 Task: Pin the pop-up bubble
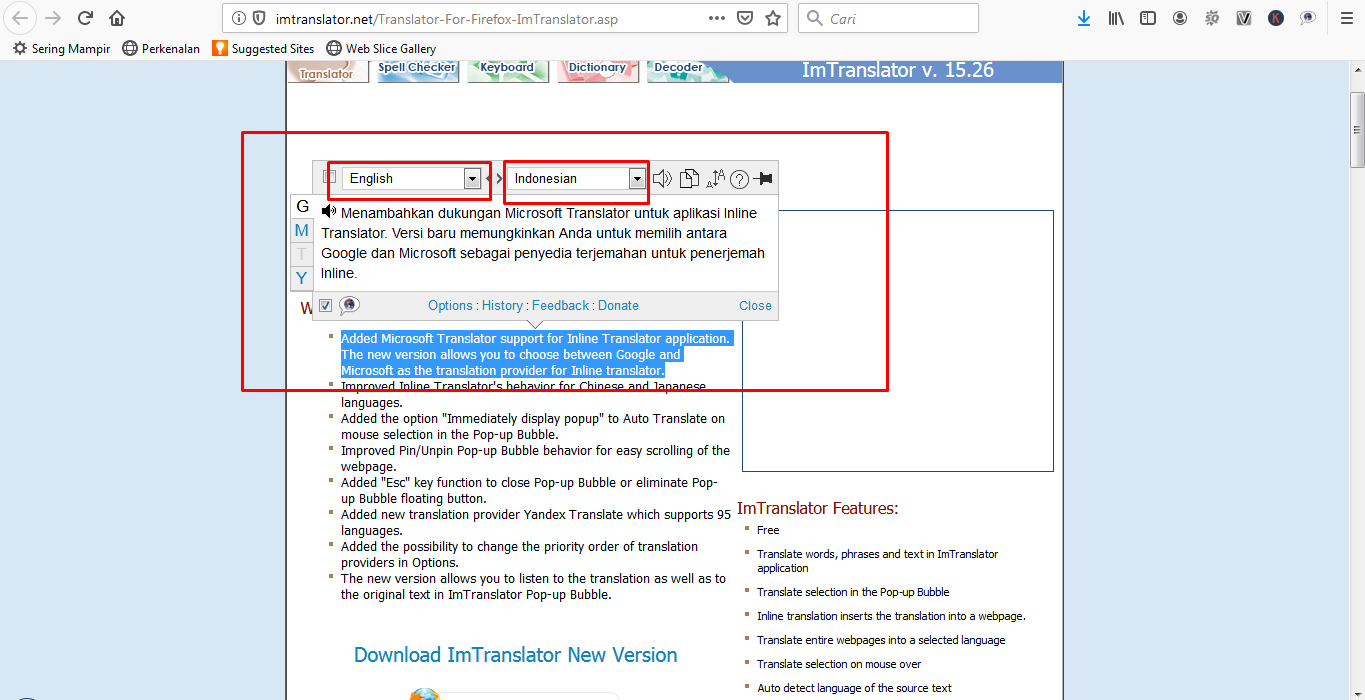[763, 179]
